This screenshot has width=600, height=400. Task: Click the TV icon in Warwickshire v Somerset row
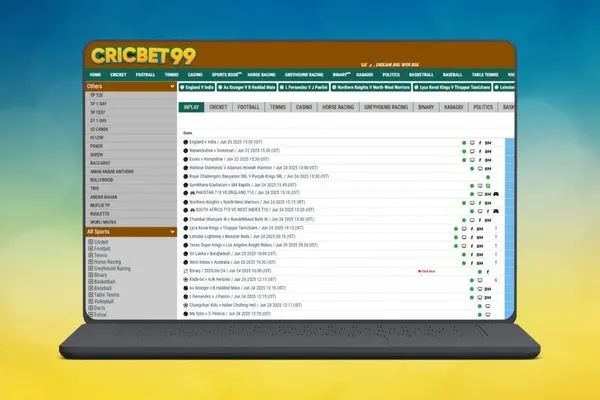472,151
